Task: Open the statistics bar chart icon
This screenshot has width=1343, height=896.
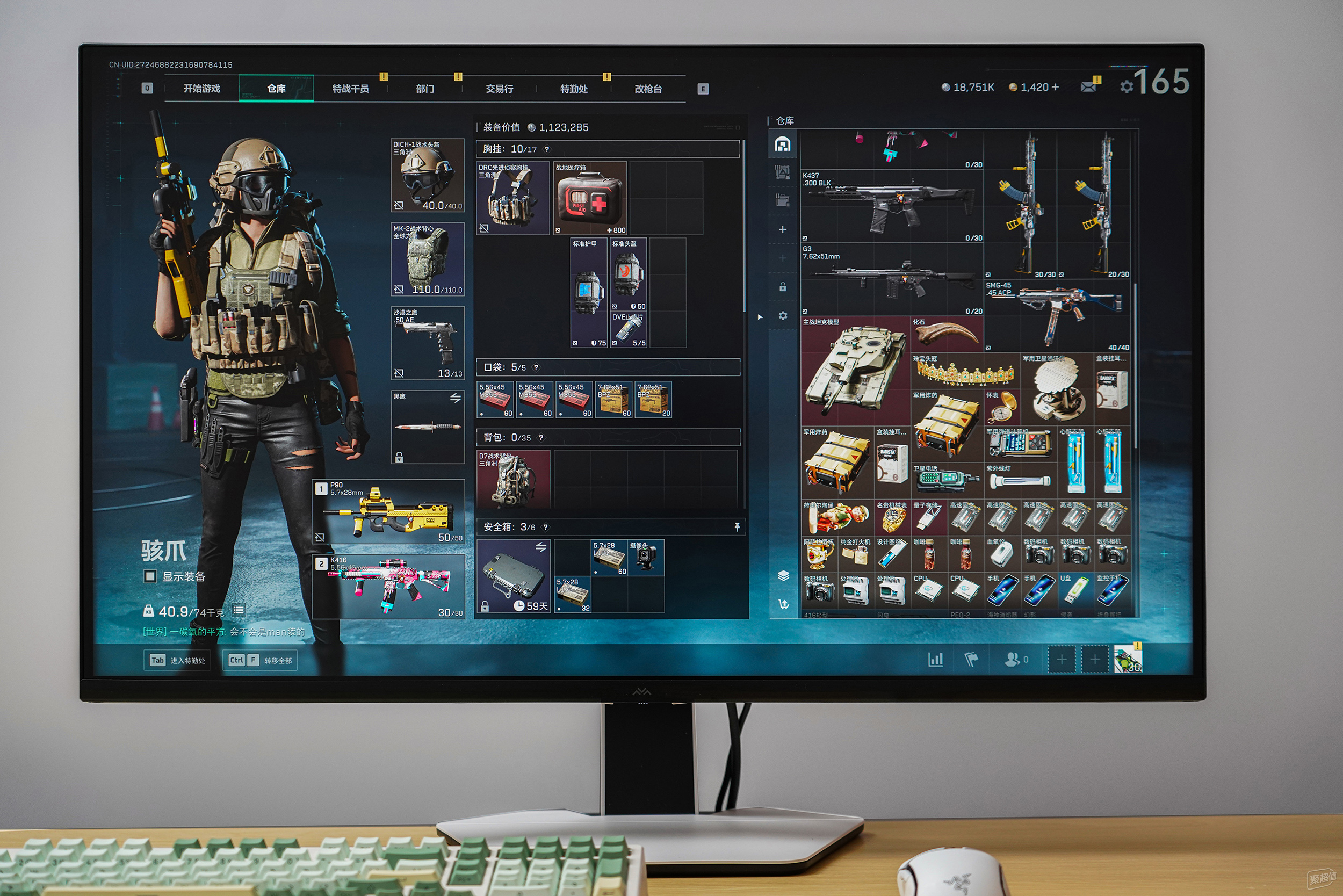Action: 935,660
